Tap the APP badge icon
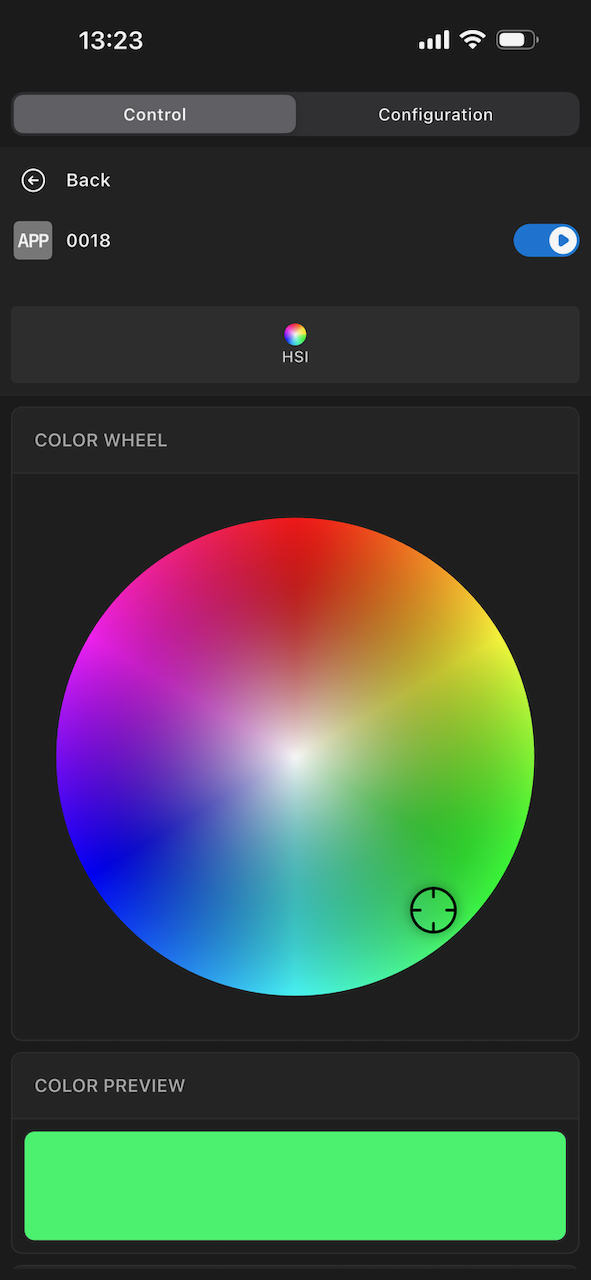 point(33,241)
